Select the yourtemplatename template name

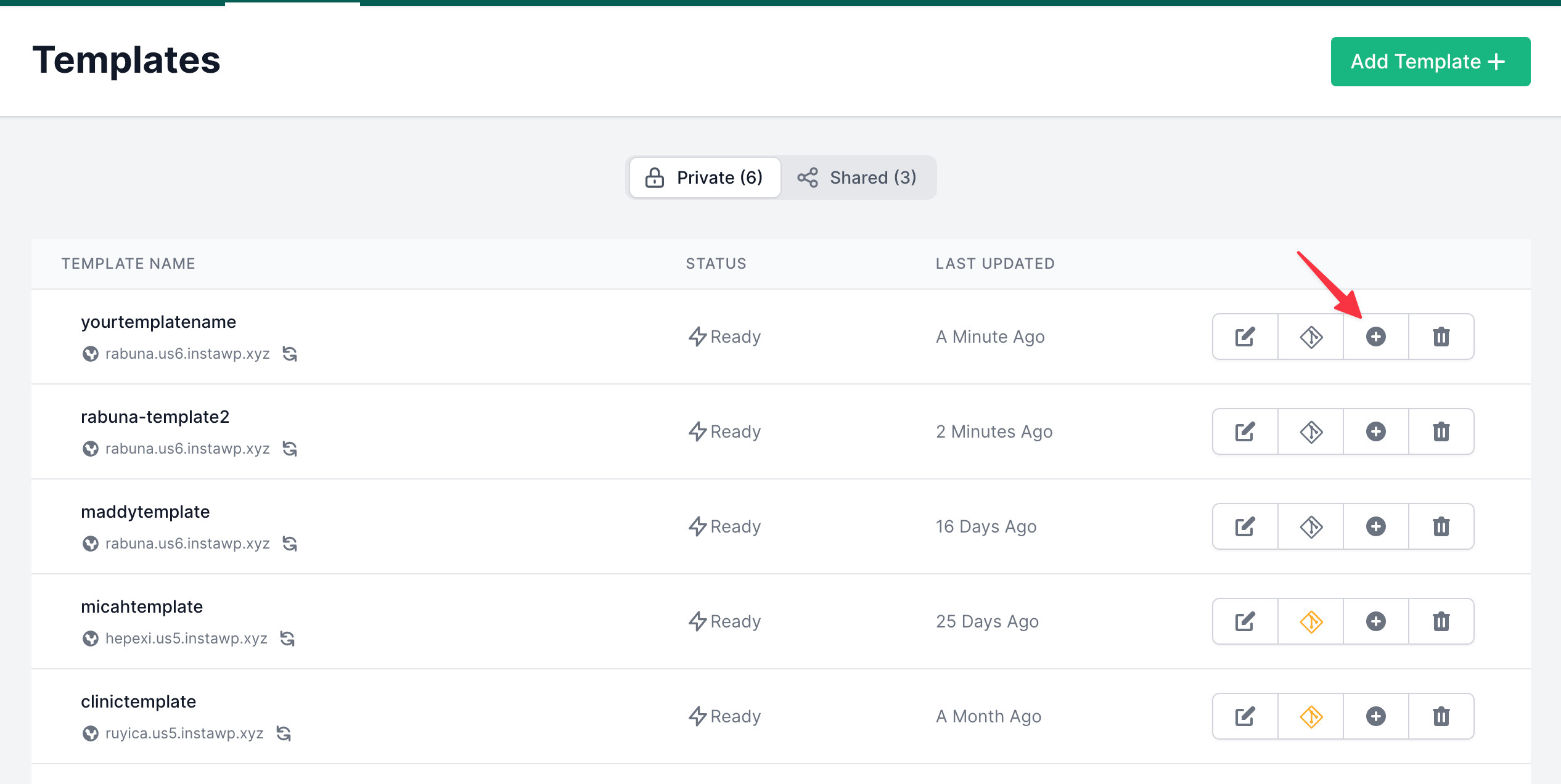click(x=158, y=322)
